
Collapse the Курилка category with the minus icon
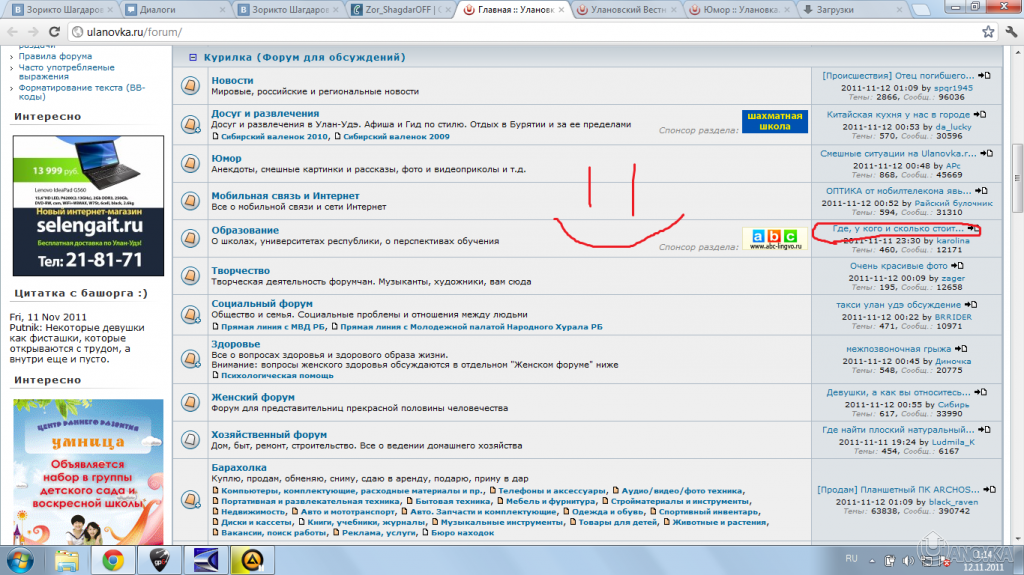click(x=193, y=58)
